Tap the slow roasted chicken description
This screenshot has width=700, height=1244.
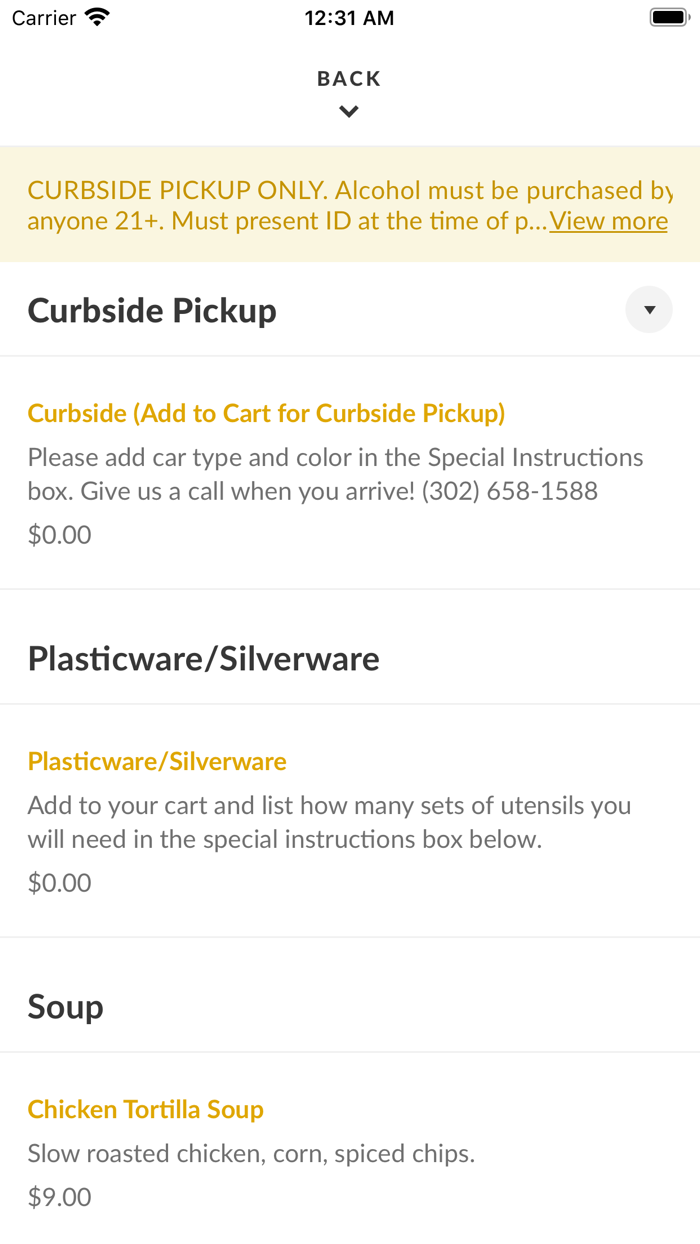pyautogui.click(x=251, y=1154)
